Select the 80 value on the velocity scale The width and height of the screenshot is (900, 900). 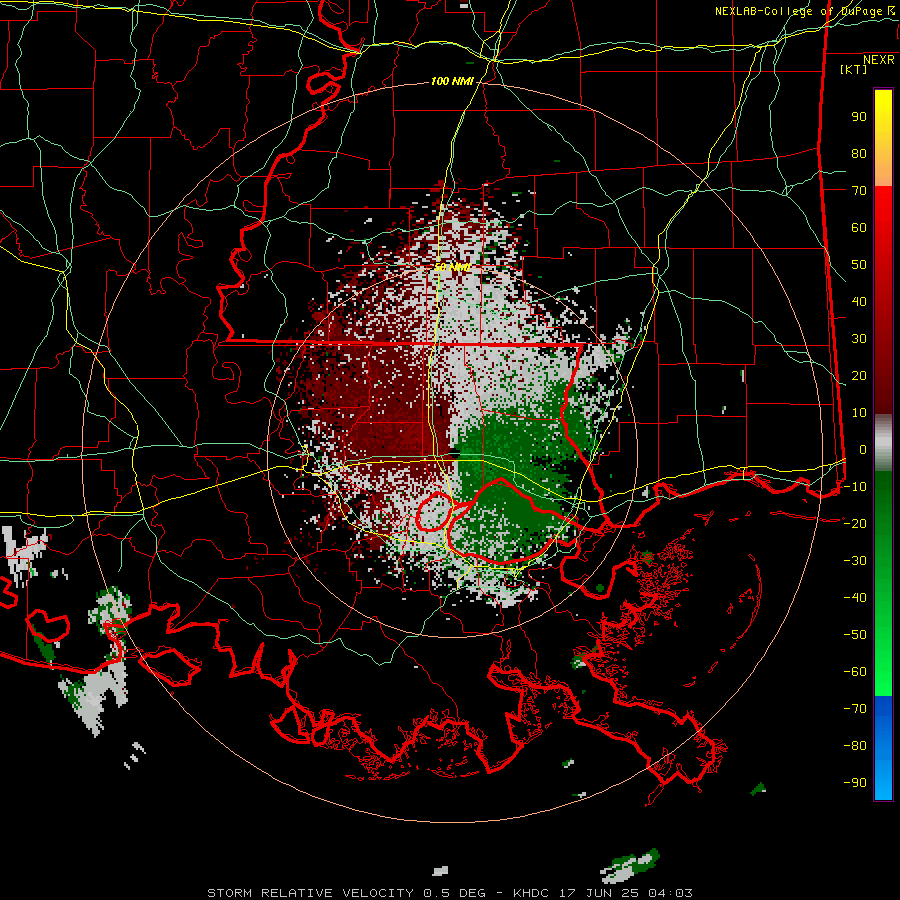coord(859,153)
